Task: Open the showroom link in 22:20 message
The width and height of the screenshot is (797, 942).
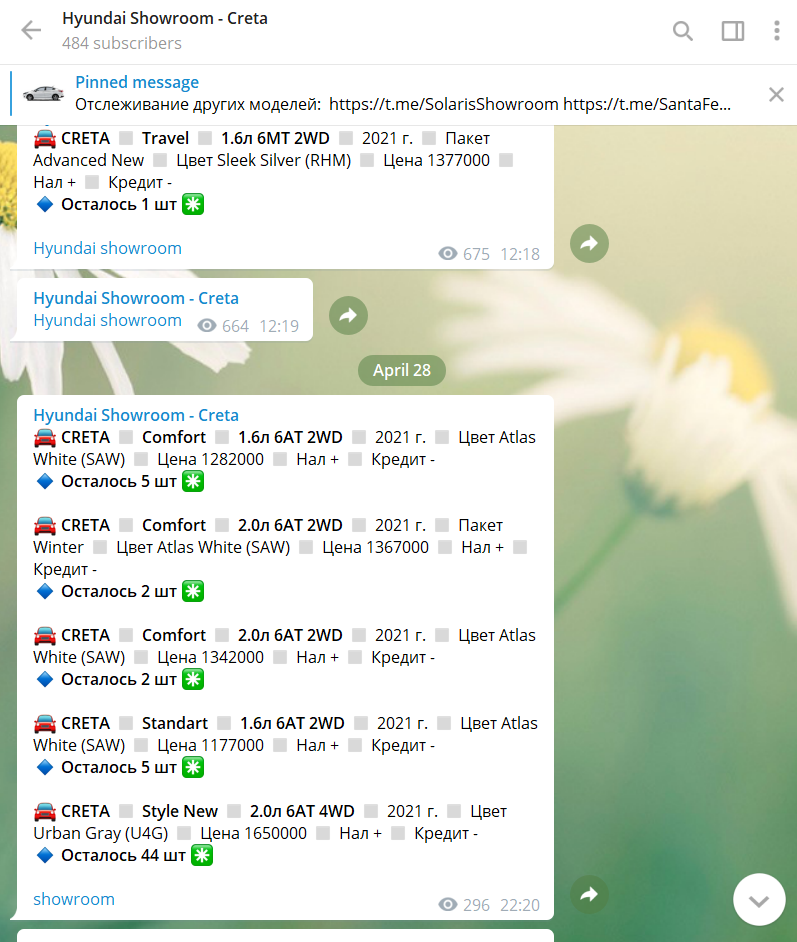Action: 74,899
